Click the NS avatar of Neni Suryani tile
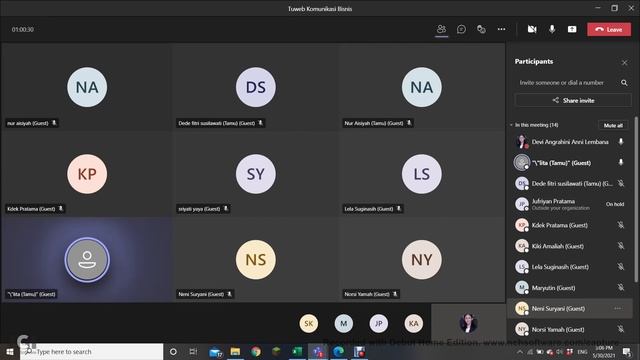 click(256, 260)
